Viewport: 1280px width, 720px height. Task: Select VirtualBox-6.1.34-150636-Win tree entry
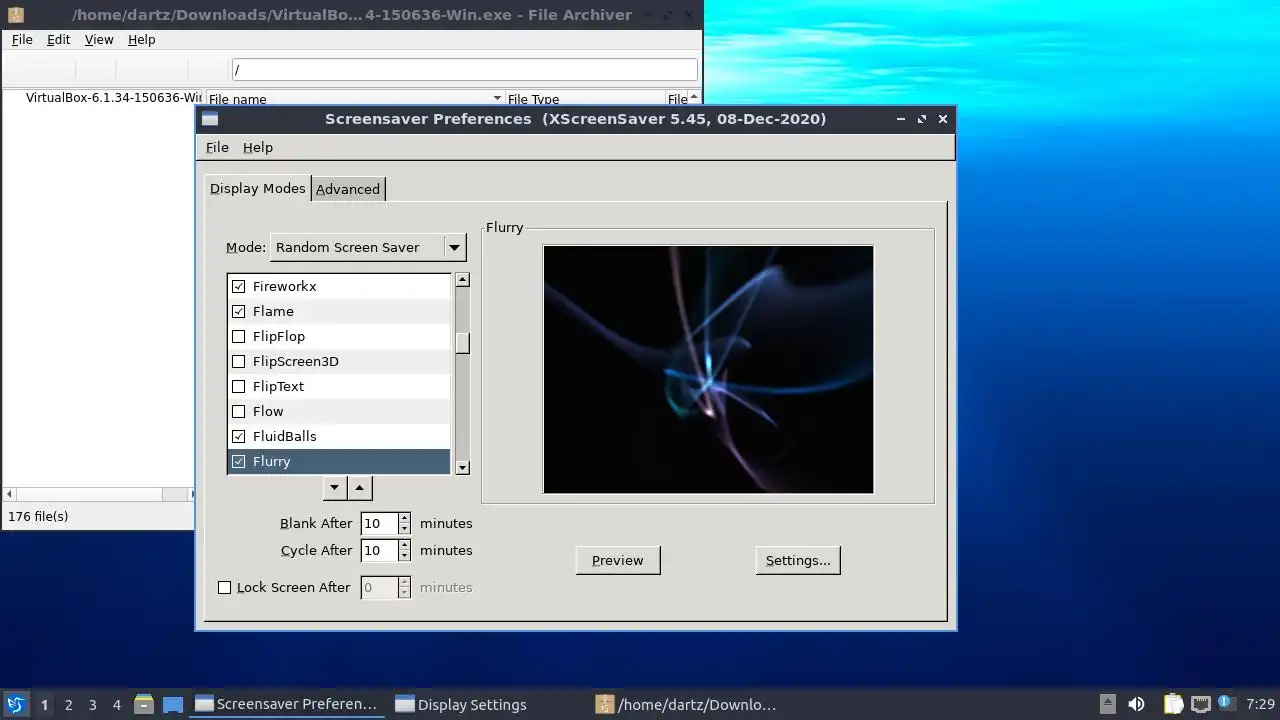pos(113,98)
